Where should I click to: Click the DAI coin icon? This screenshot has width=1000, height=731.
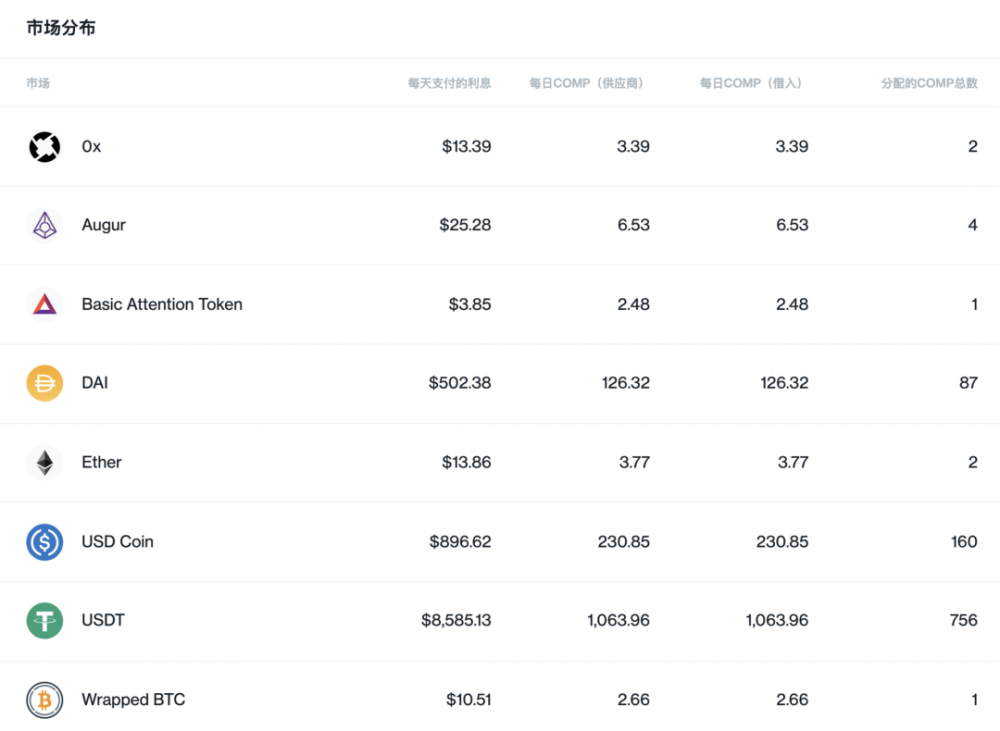44,383
